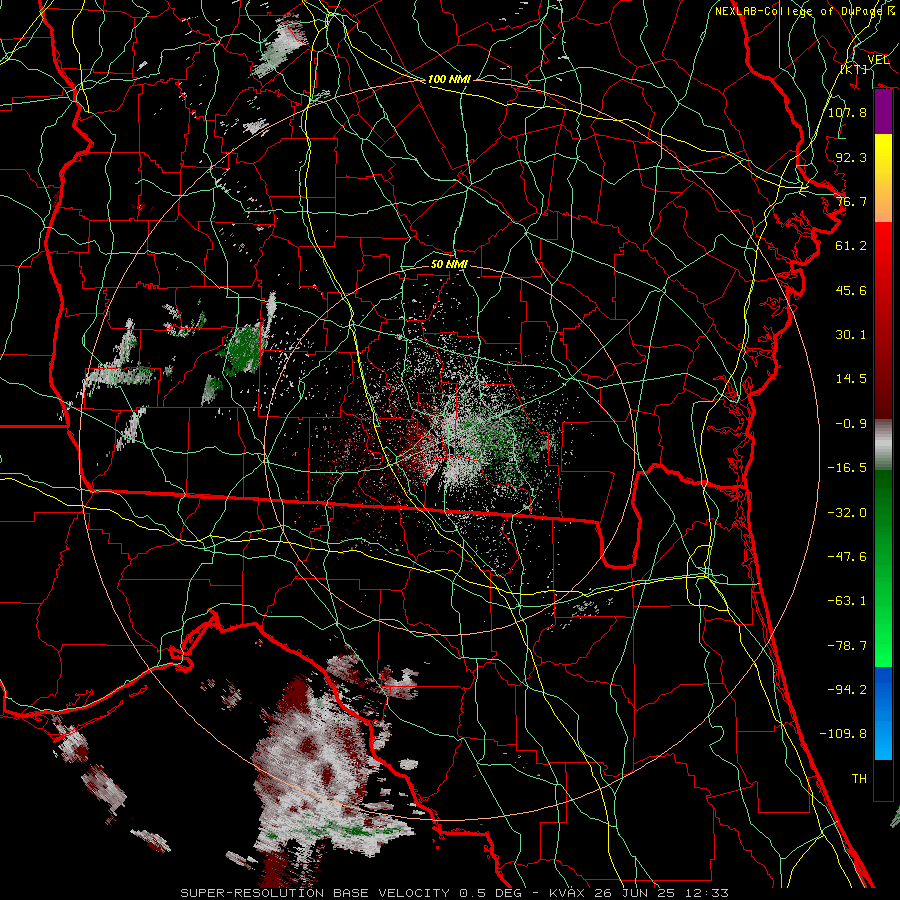Screen dimensions: 900x900
Task: Click the 76.7 value on velocity scale
Action: coord(851,201)
